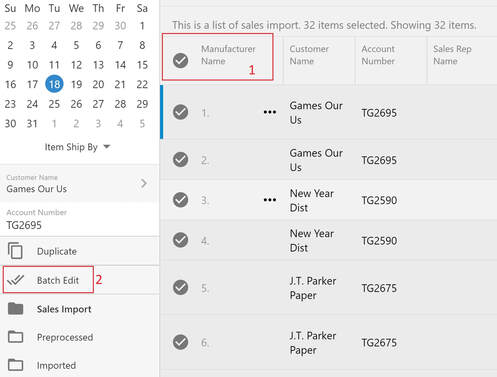Sort by Sales Rep Name column header

[x=452, y=55]
